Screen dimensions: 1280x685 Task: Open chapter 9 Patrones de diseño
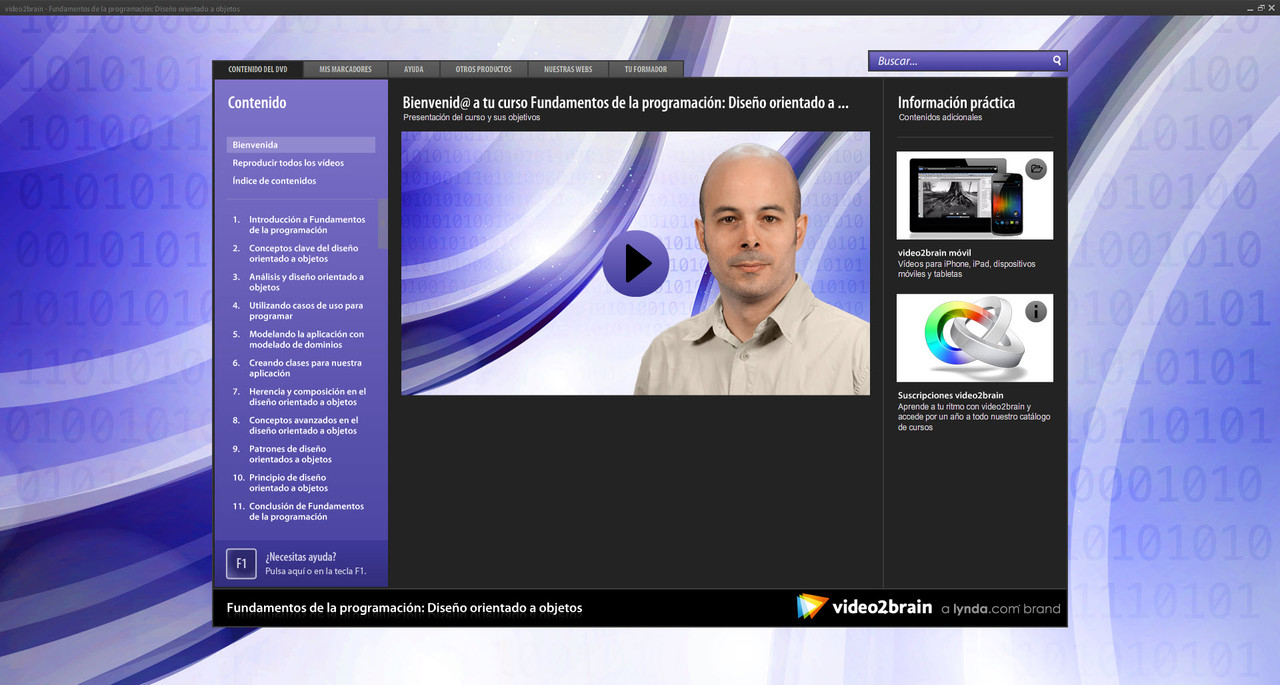[283, 454]
